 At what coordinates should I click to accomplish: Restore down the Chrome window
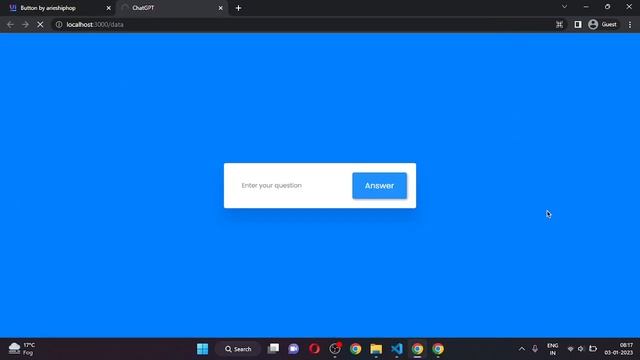pos(607,7)
